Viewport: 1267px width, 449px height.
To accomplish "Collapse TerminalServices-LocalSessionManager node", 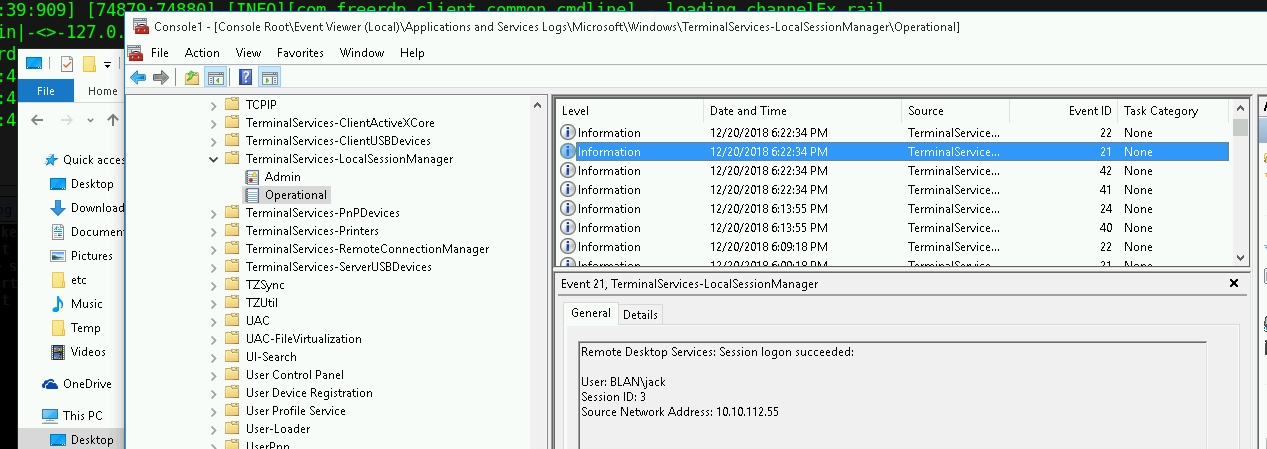I will (213, 159).
